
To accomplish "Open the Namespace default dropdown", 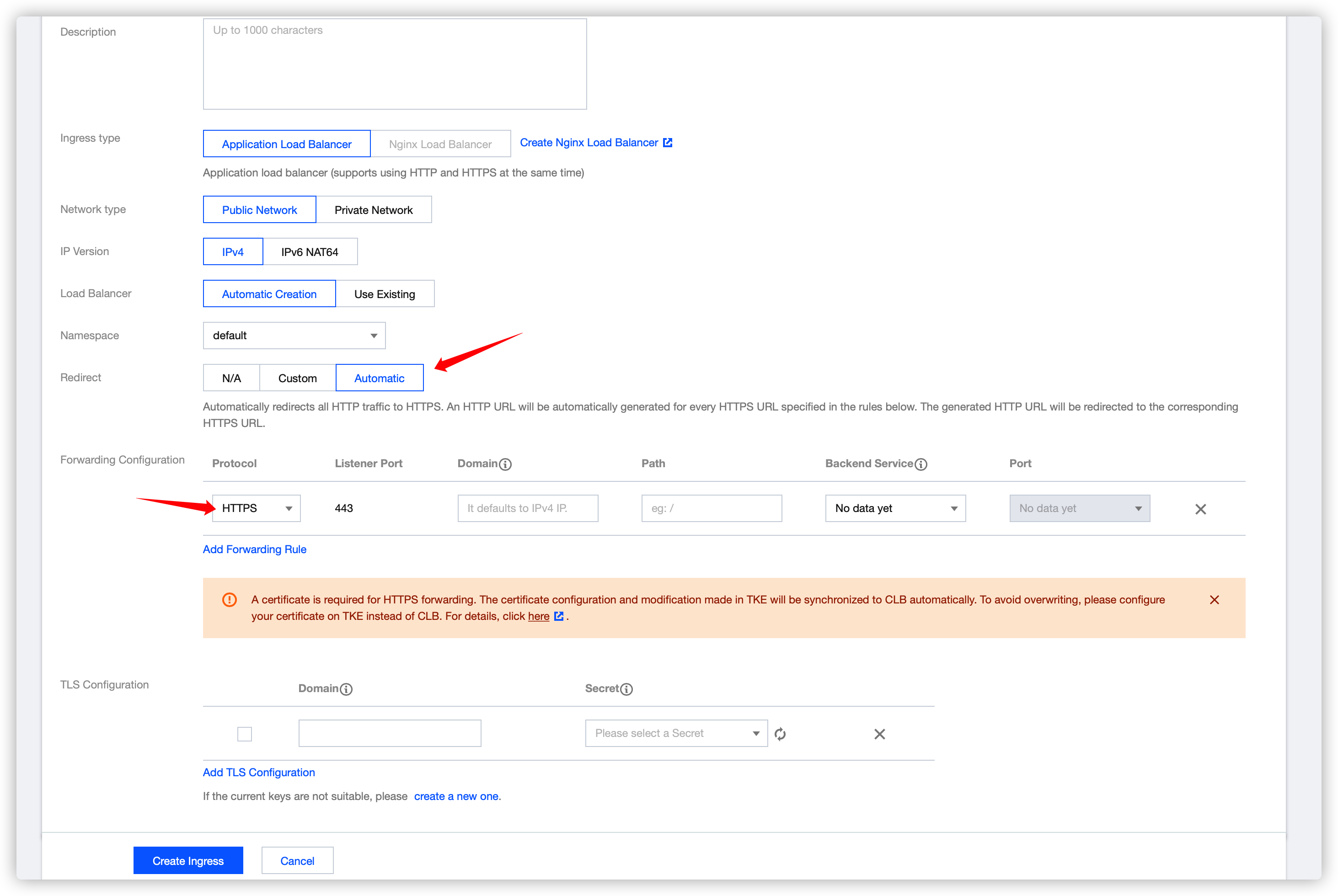I will point(294,336).
